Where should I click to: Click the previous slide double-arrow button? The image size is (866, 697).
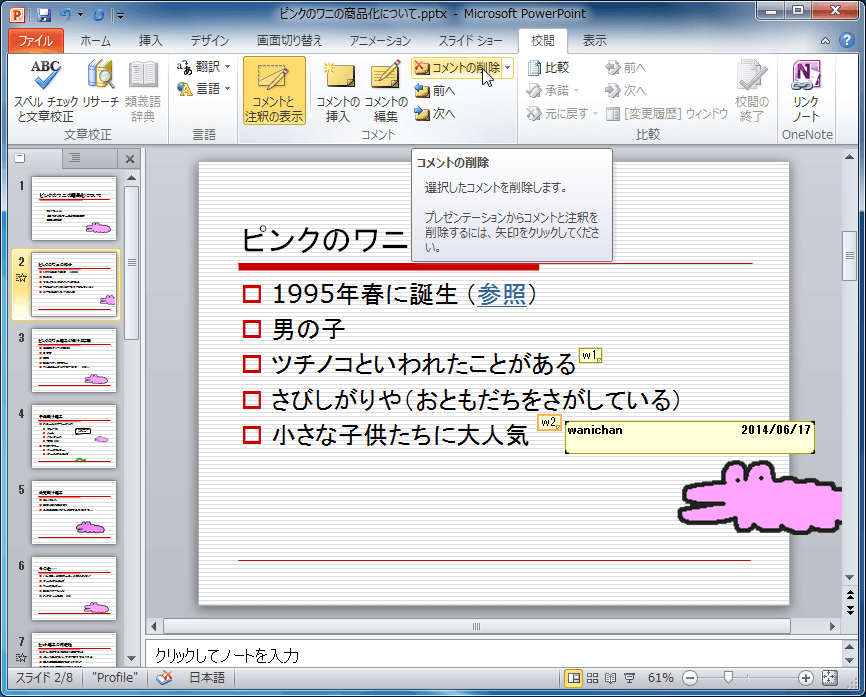[850, 595]
